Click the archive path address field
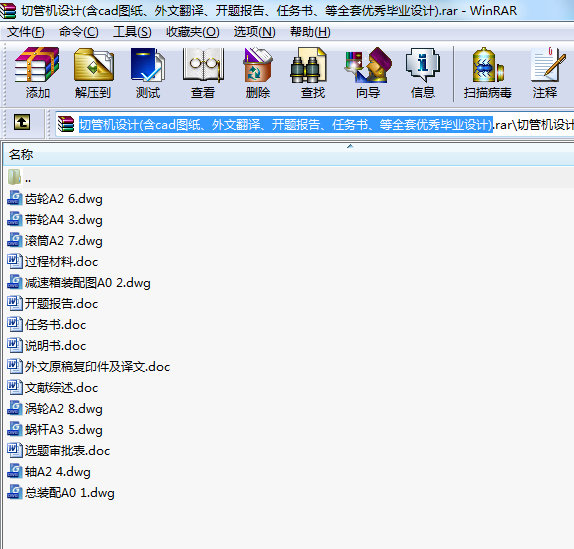Screen dimensions: 574x549 coord(315,125)
